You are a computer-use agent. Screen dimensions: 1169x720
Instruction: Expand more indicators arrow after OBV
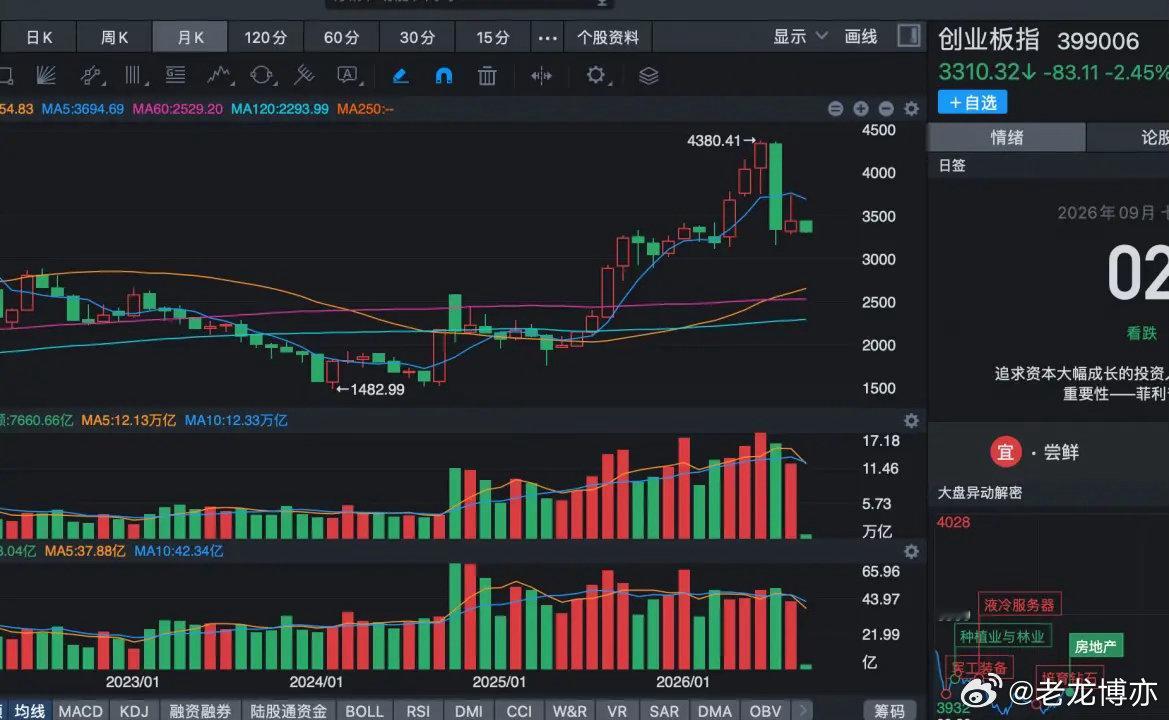tap(802, 710)
